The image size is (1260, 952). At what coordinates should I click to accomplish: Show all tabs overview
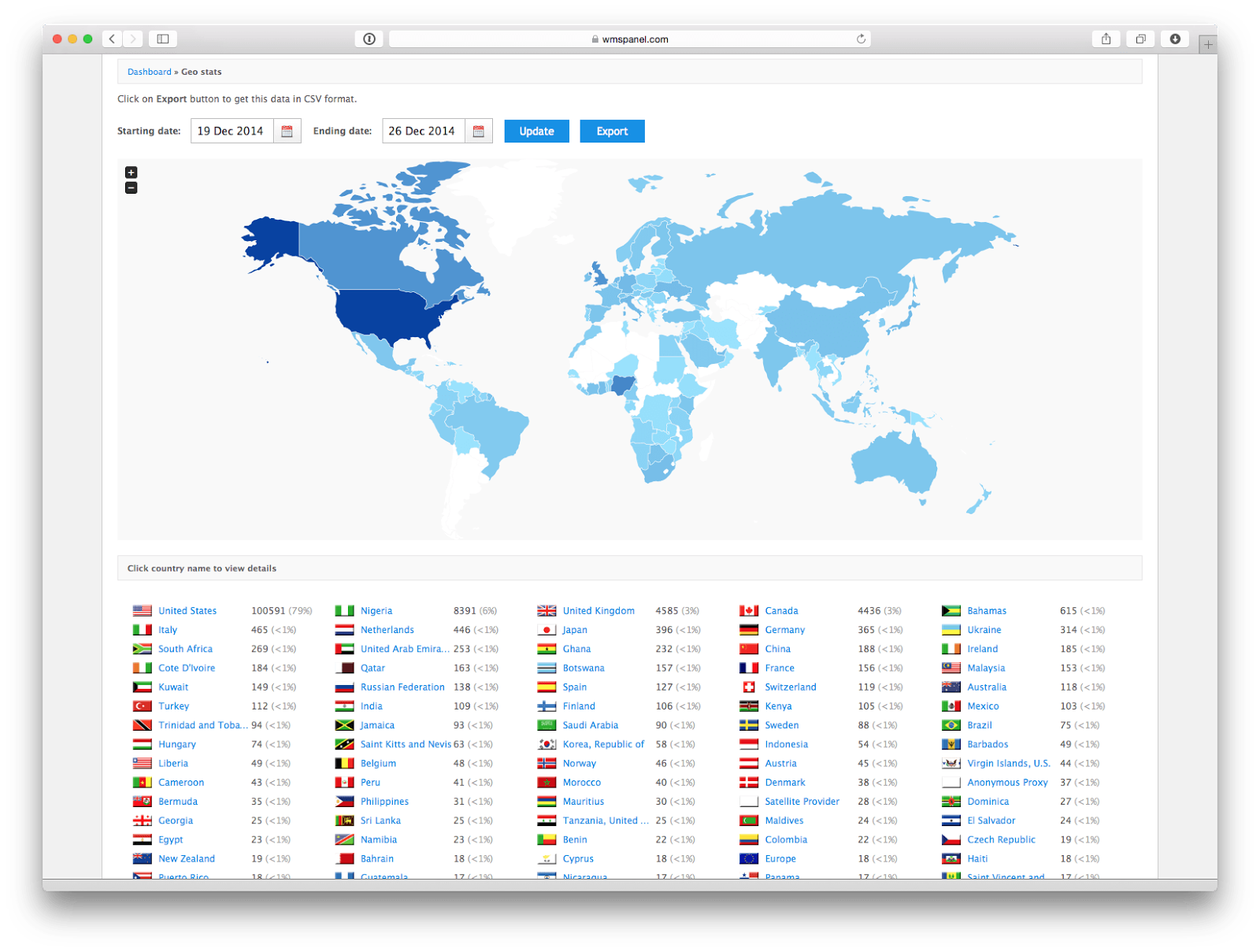click(1140, 39)
